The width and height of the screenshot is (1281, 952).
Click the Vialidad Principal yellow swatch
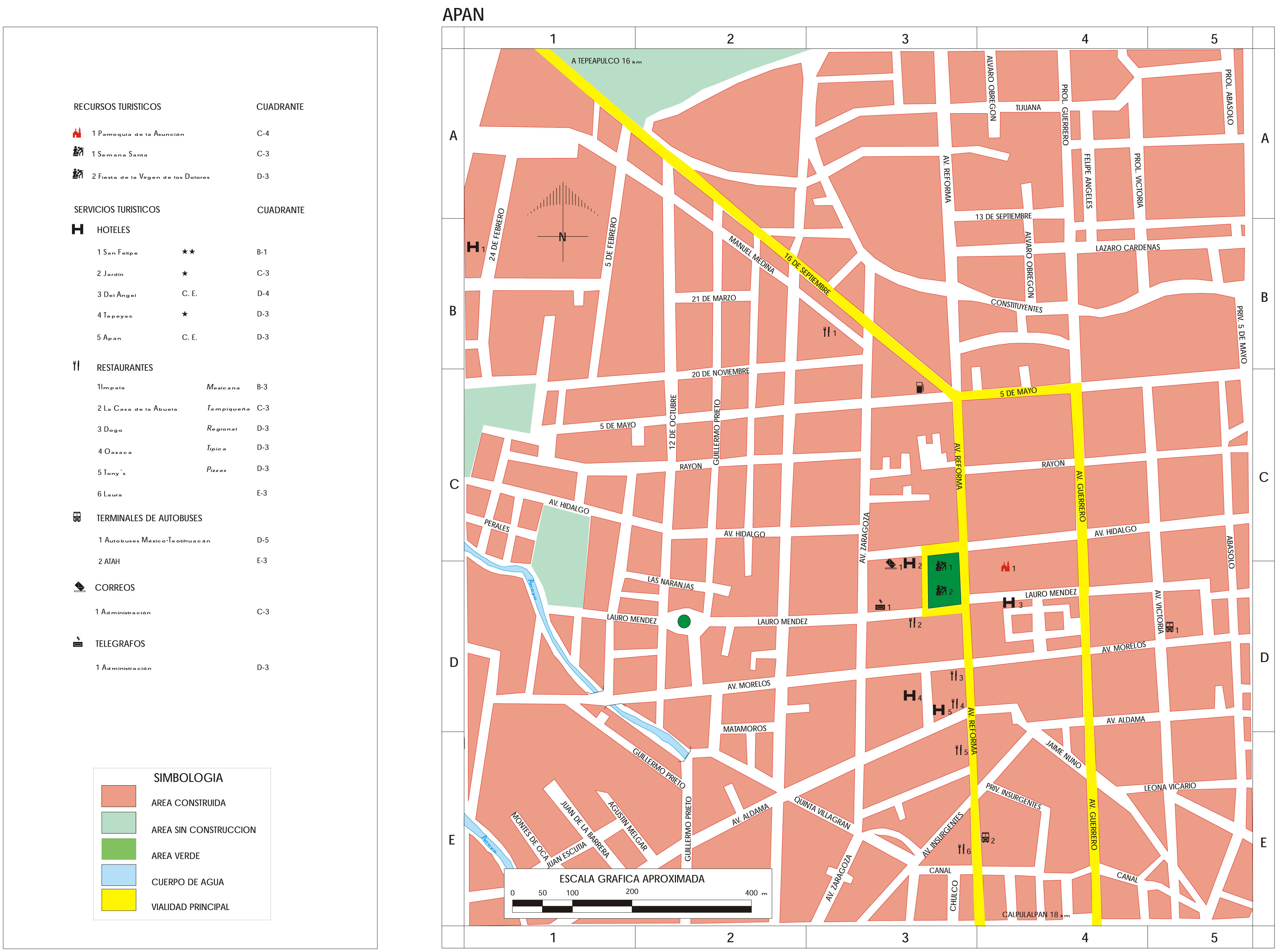click(x=119, y=900)
